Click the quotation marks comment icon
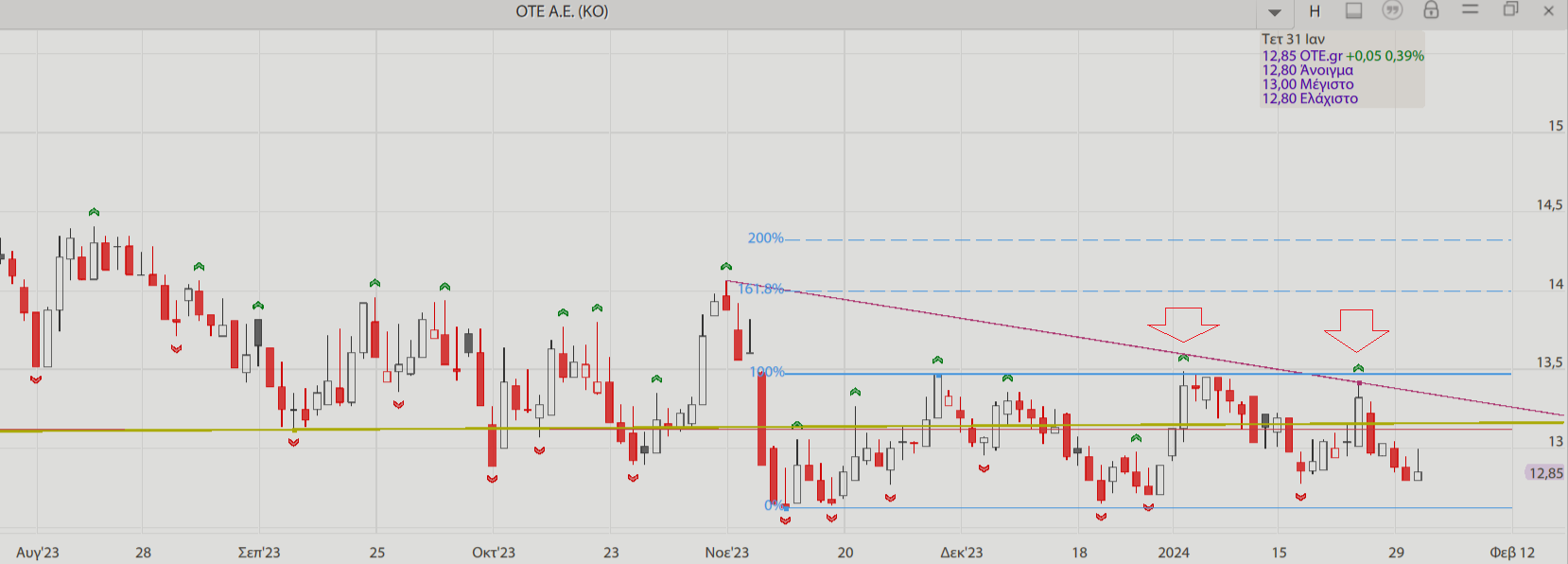Screen dimensions: 1568x564 click(1392, 10)
